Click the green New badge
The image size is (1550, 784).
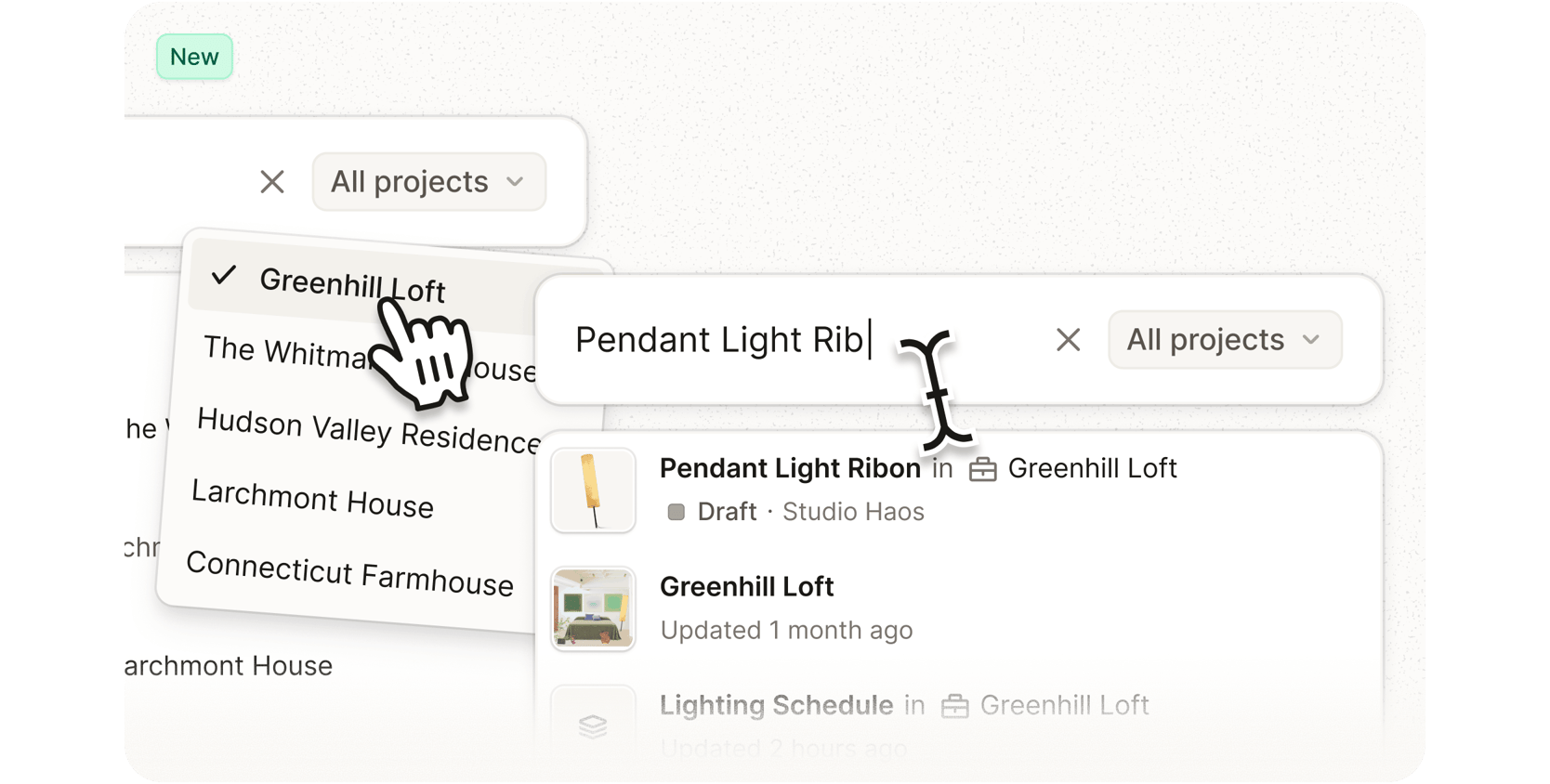coord(194,57)
